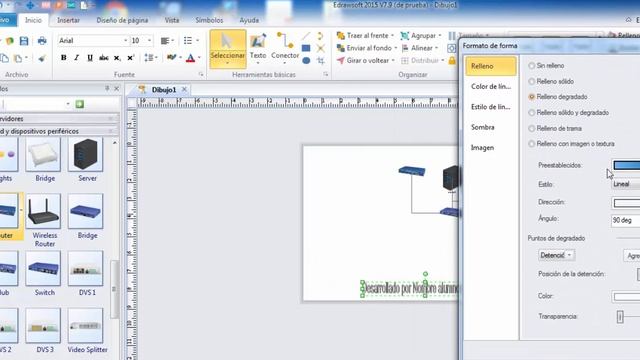Pin the symbol library panel

click(x=107, y=88)
